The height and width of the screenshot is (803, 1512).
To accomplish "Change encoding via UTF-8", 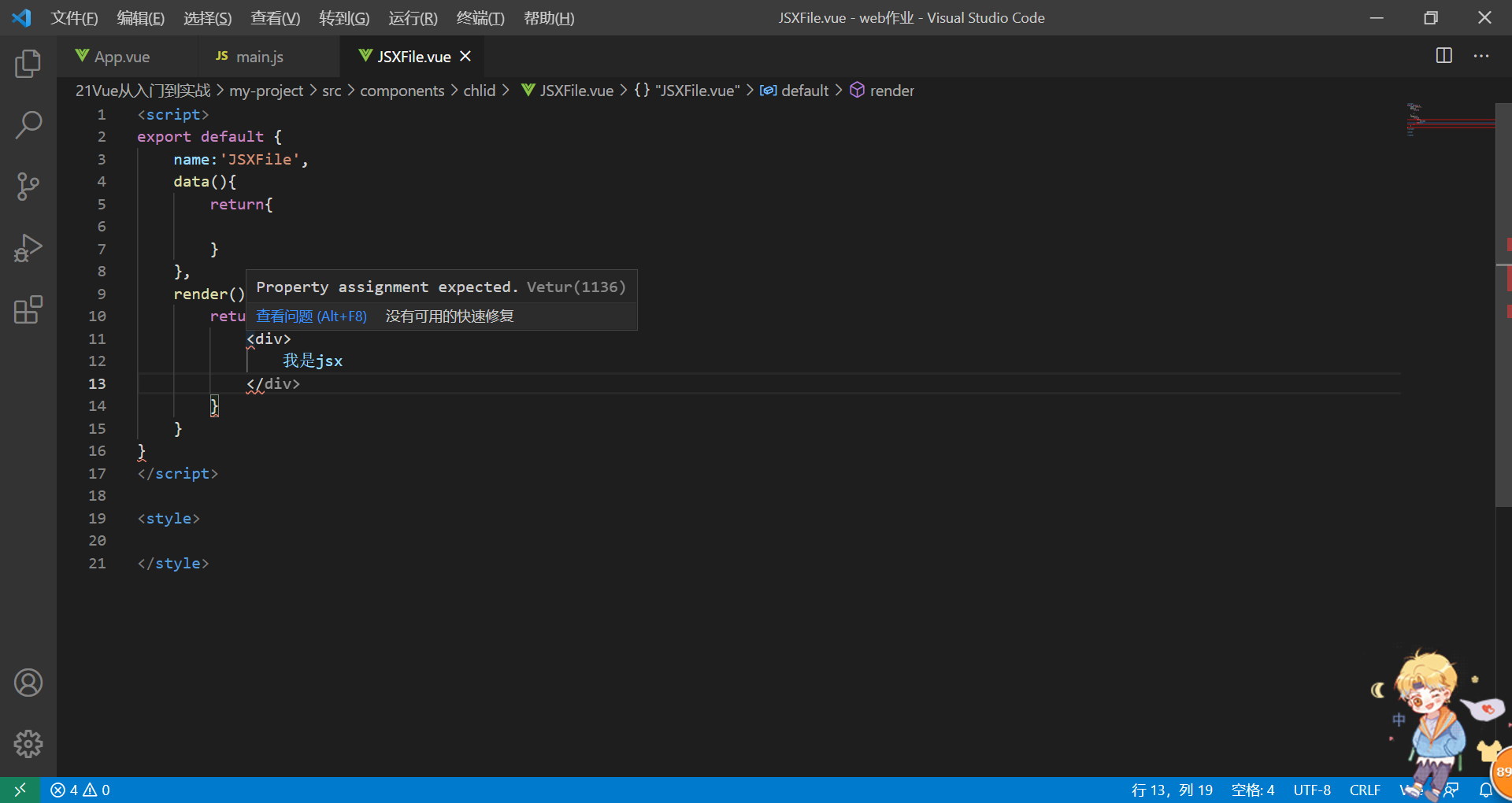I will (x=1312, y=790).
